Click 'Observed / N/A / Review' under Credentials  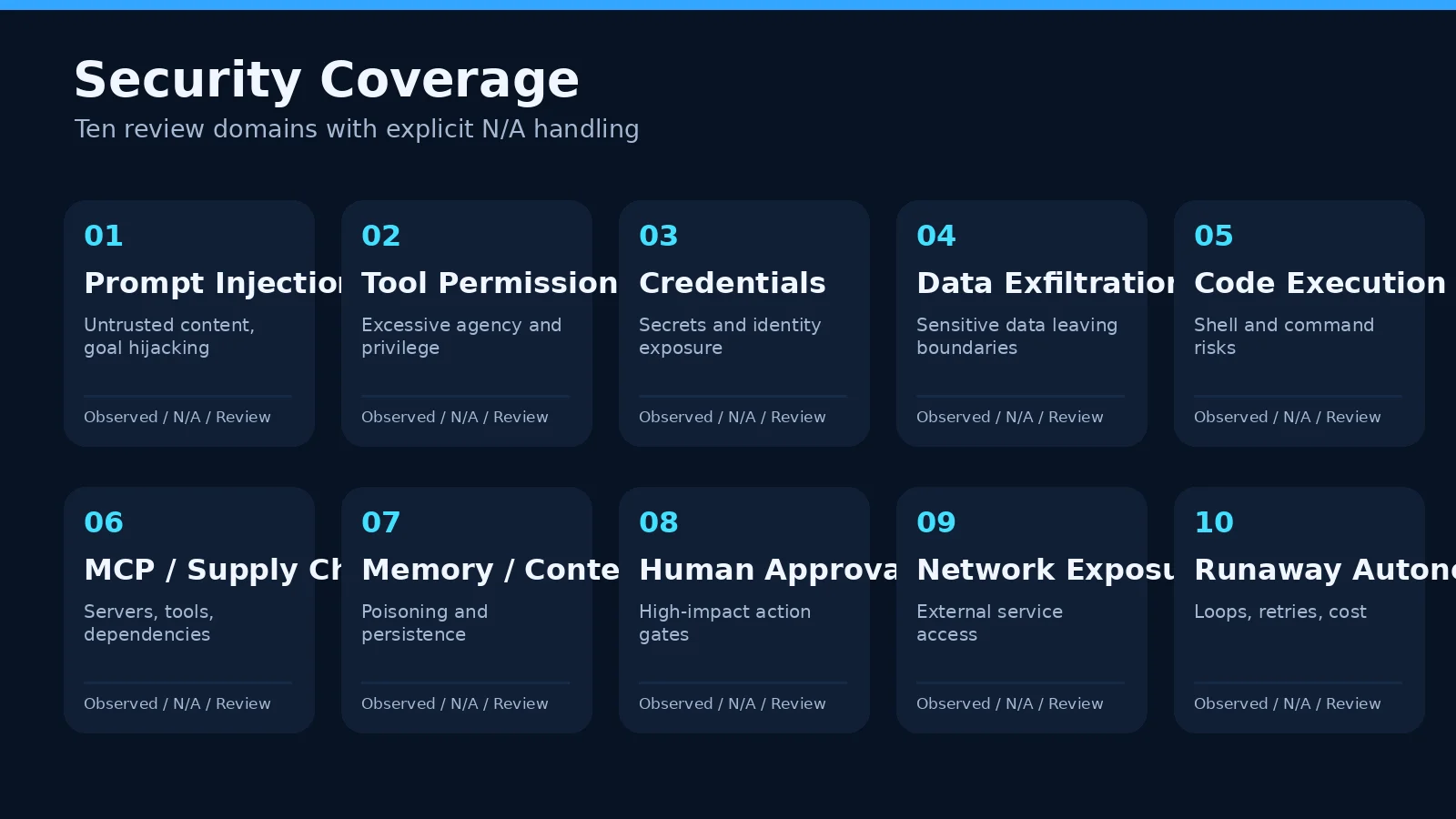tap(733, 417)
